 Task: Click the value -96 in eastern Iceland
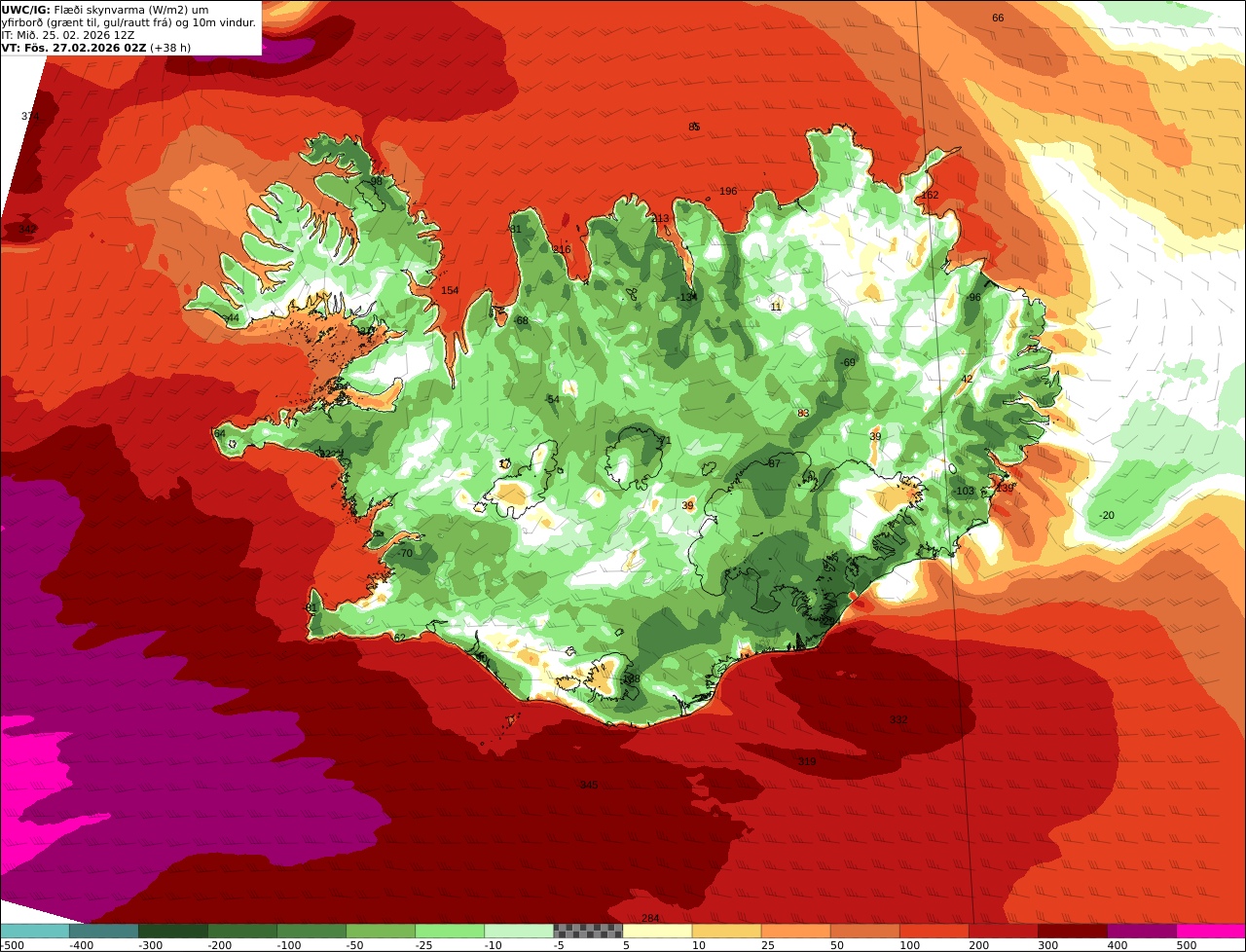pos(972,297)
